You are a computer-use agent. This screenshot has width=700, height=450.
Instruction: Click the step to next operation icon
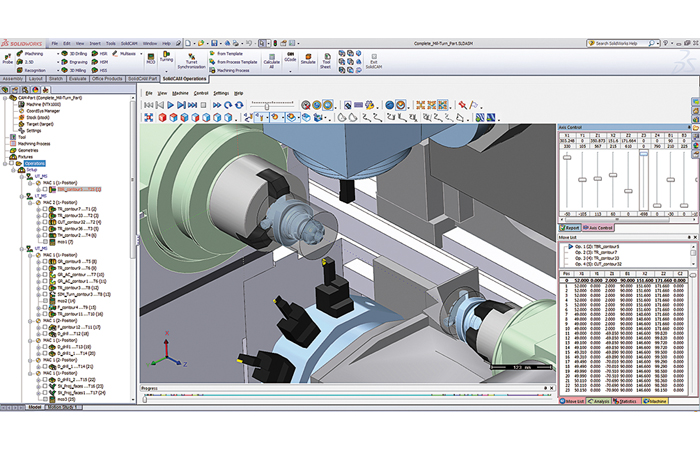(181, 105)
